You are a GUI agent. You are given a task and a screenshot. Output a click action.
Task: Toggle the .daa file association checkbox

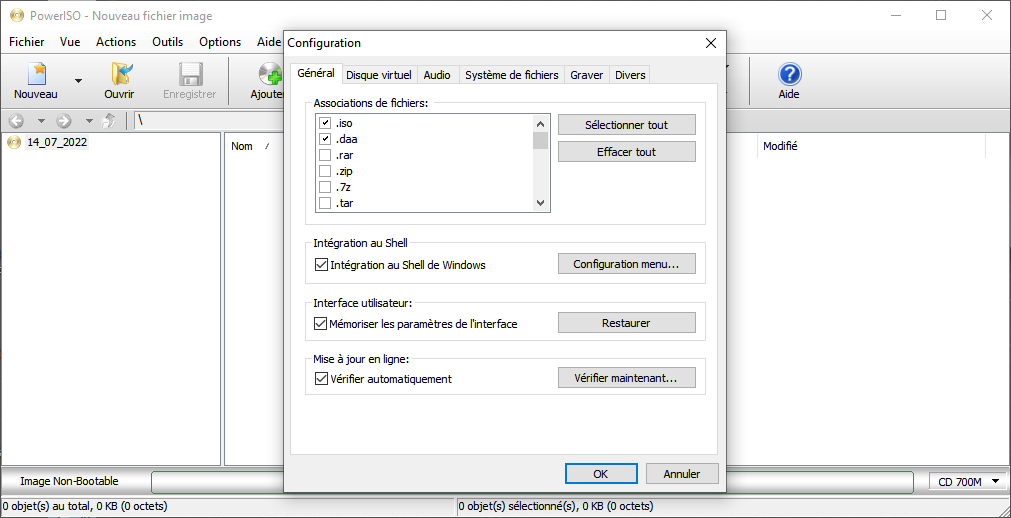coord(325,139)
